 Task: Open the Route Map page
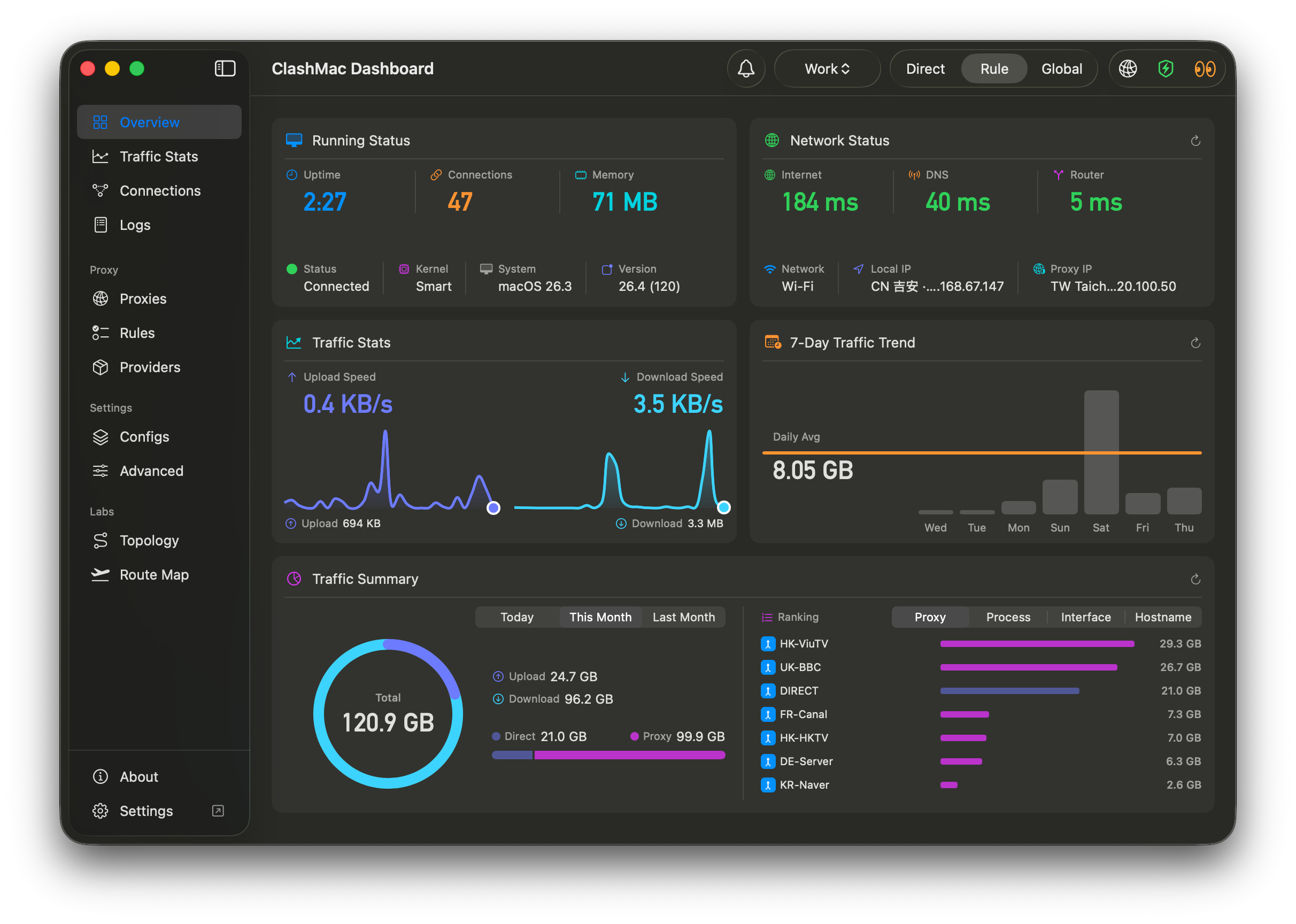click(153, 575)
